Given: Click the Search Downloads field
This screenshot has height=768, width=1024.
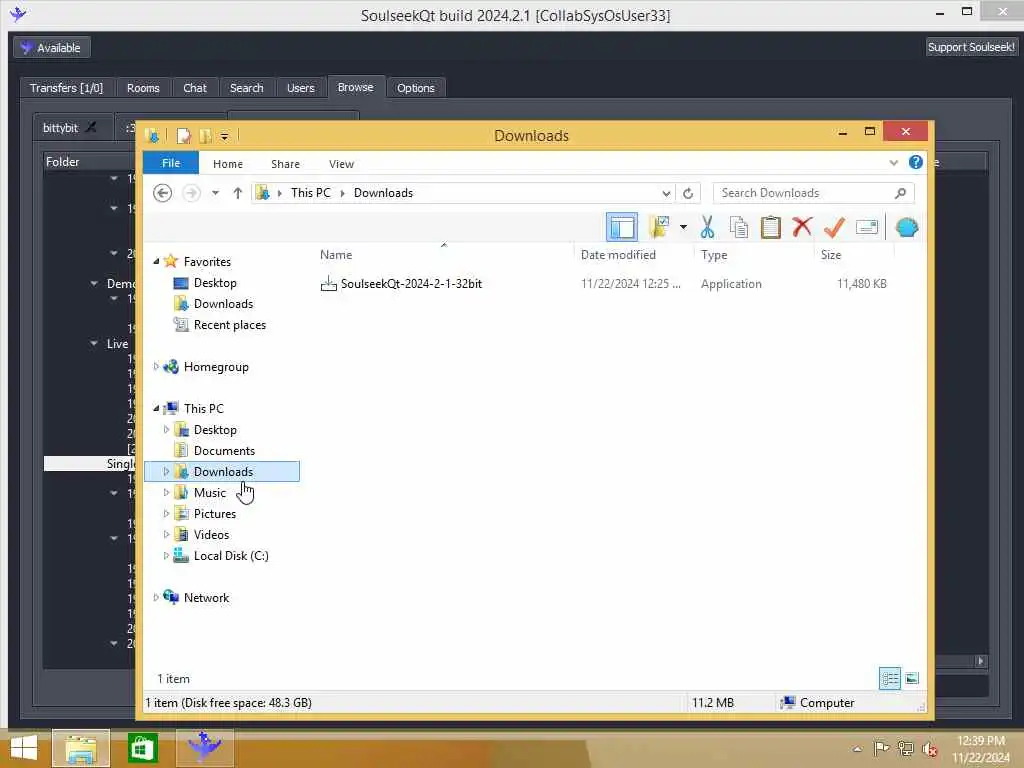Looking at the screenshot, I should point(814,193).
